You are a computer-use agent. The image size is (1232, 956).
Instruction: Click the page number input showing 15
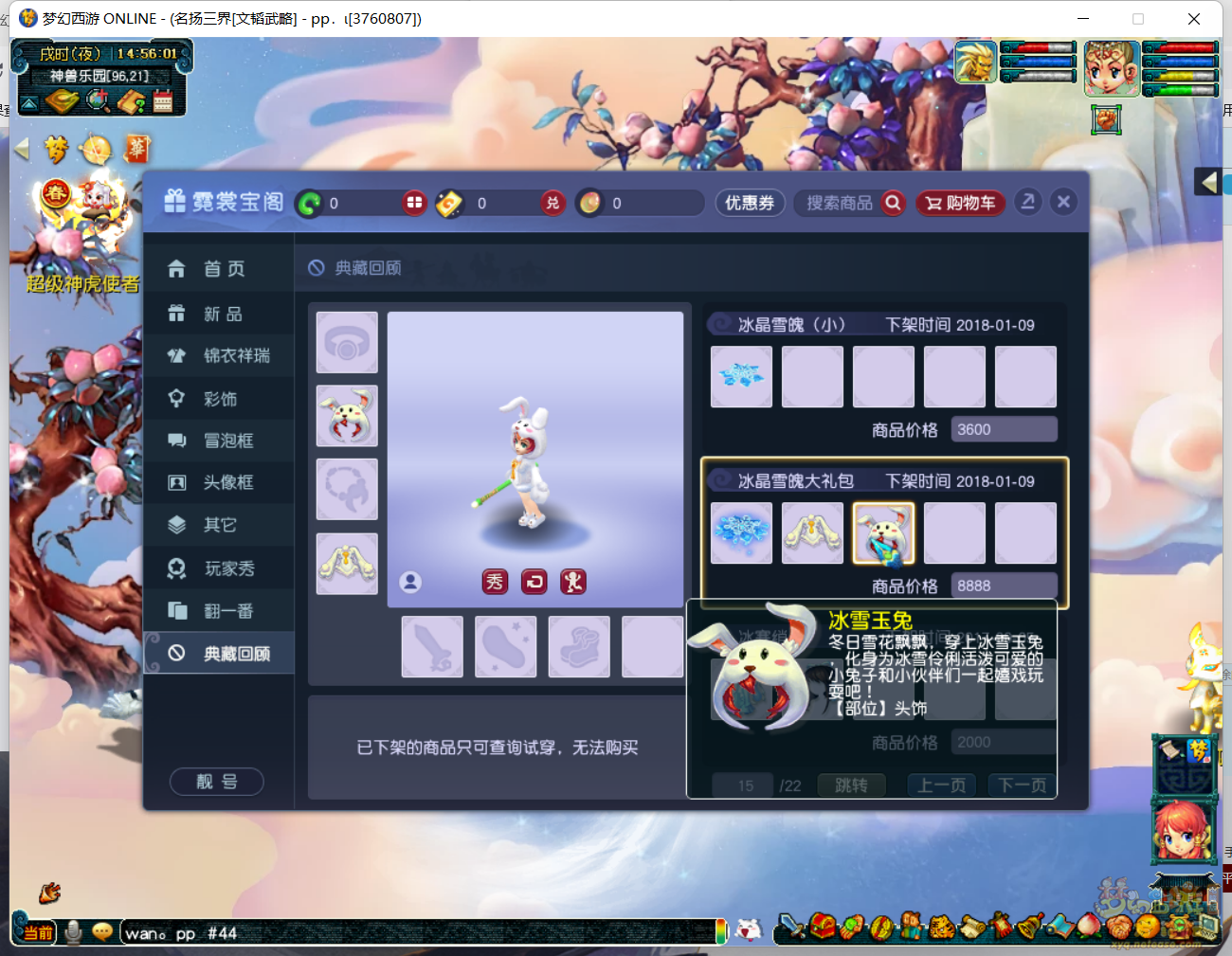(745, 785)
